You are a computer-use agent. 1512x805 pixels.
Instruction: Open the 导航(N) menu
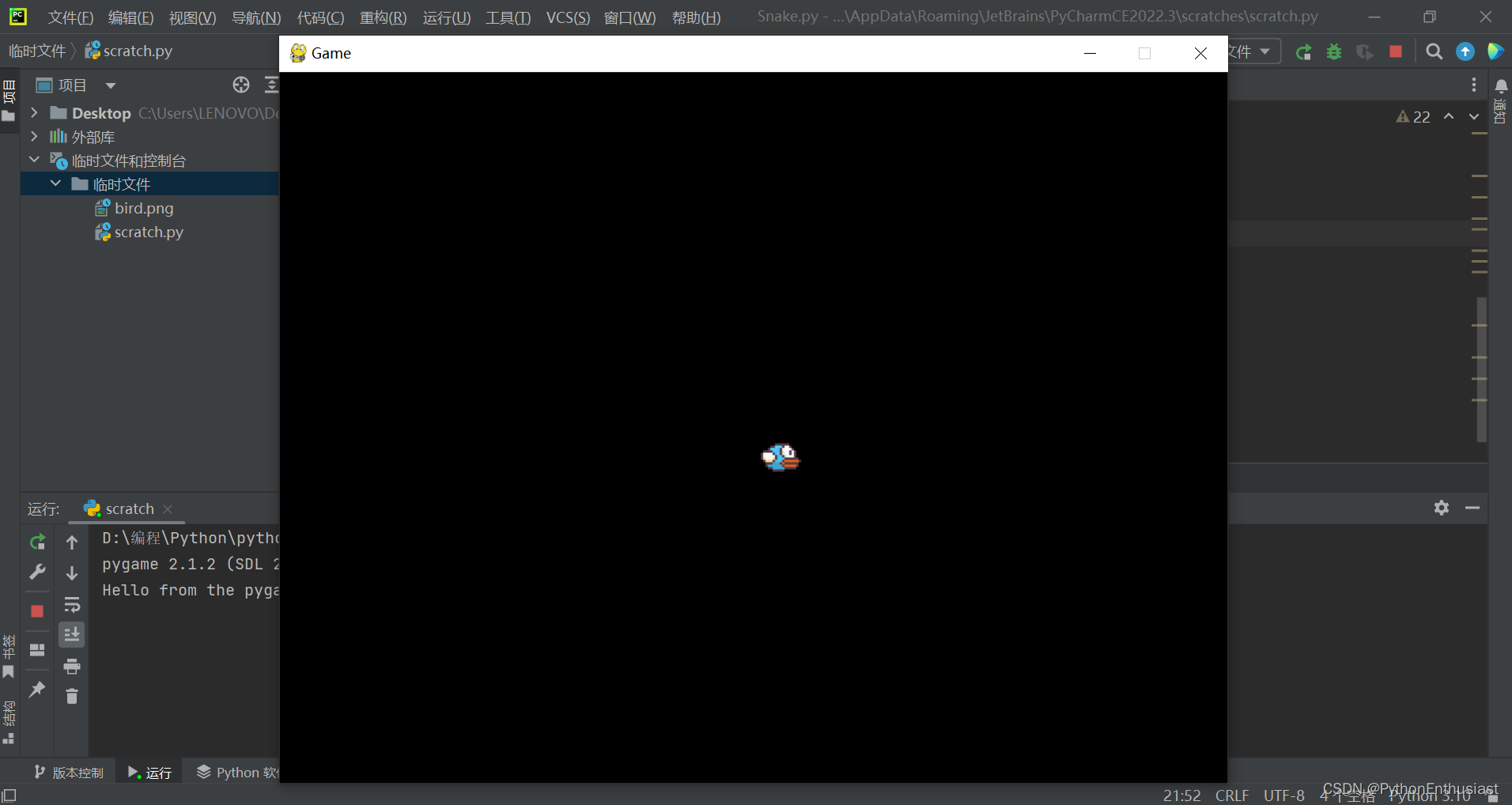(x=256, y=17)
